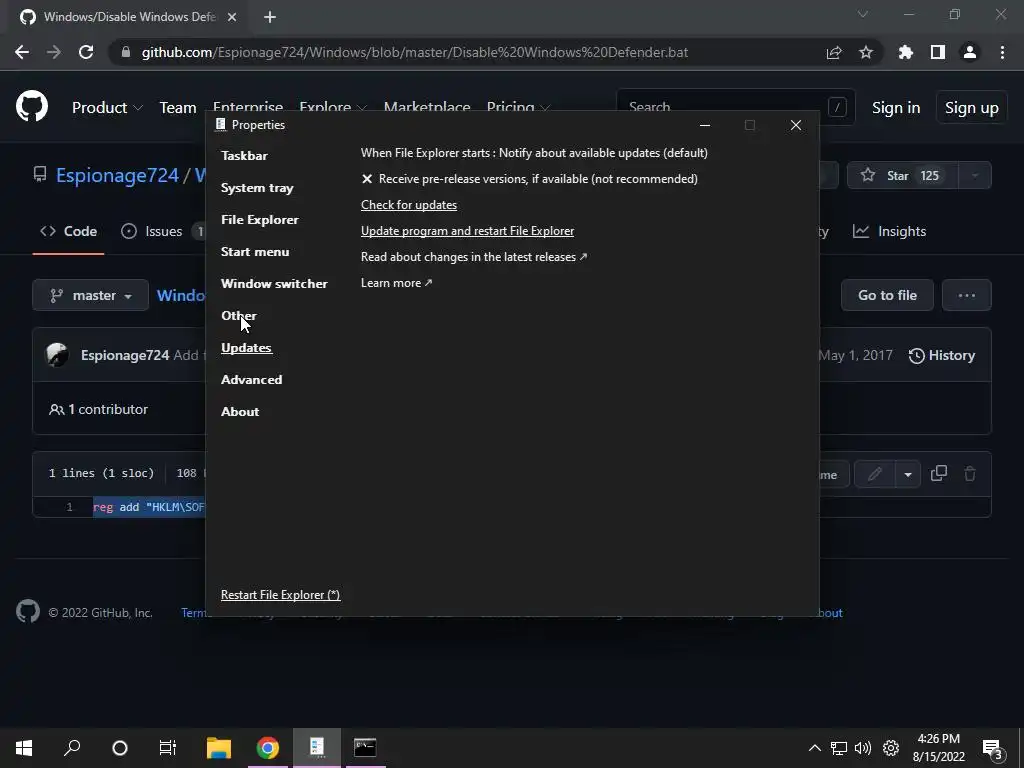Open Chrome profile icon

click(970, 52)
